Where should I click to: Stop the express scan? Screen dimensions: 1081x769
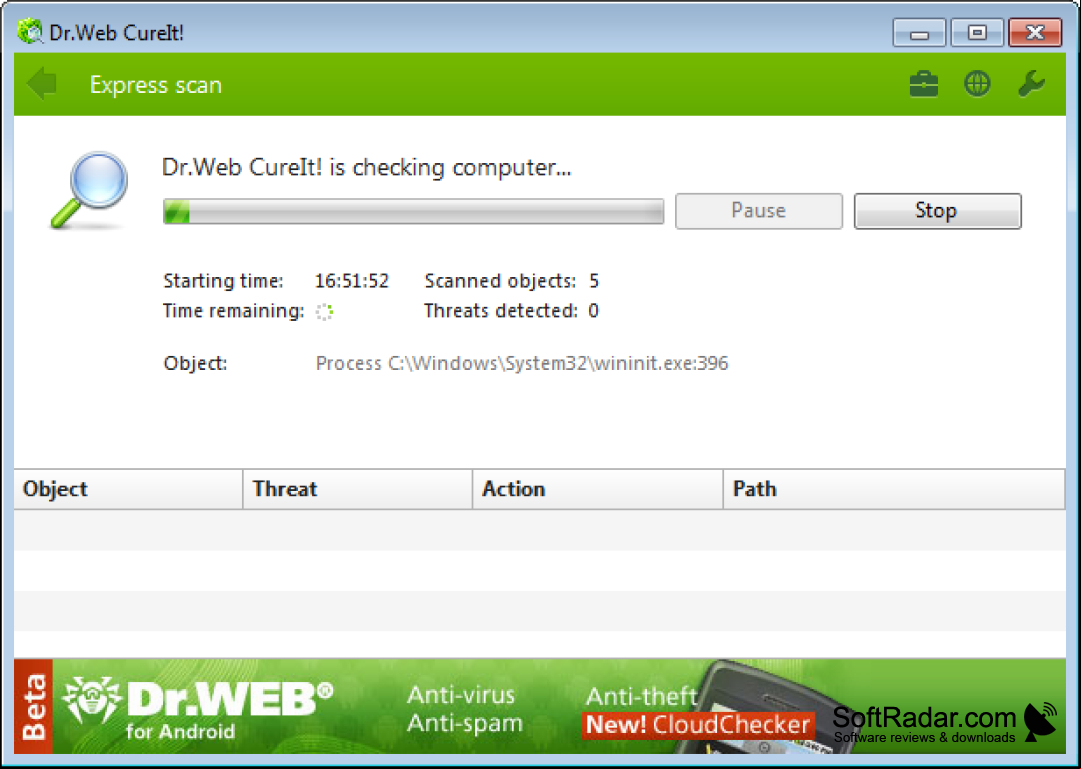tap(938, 210)
